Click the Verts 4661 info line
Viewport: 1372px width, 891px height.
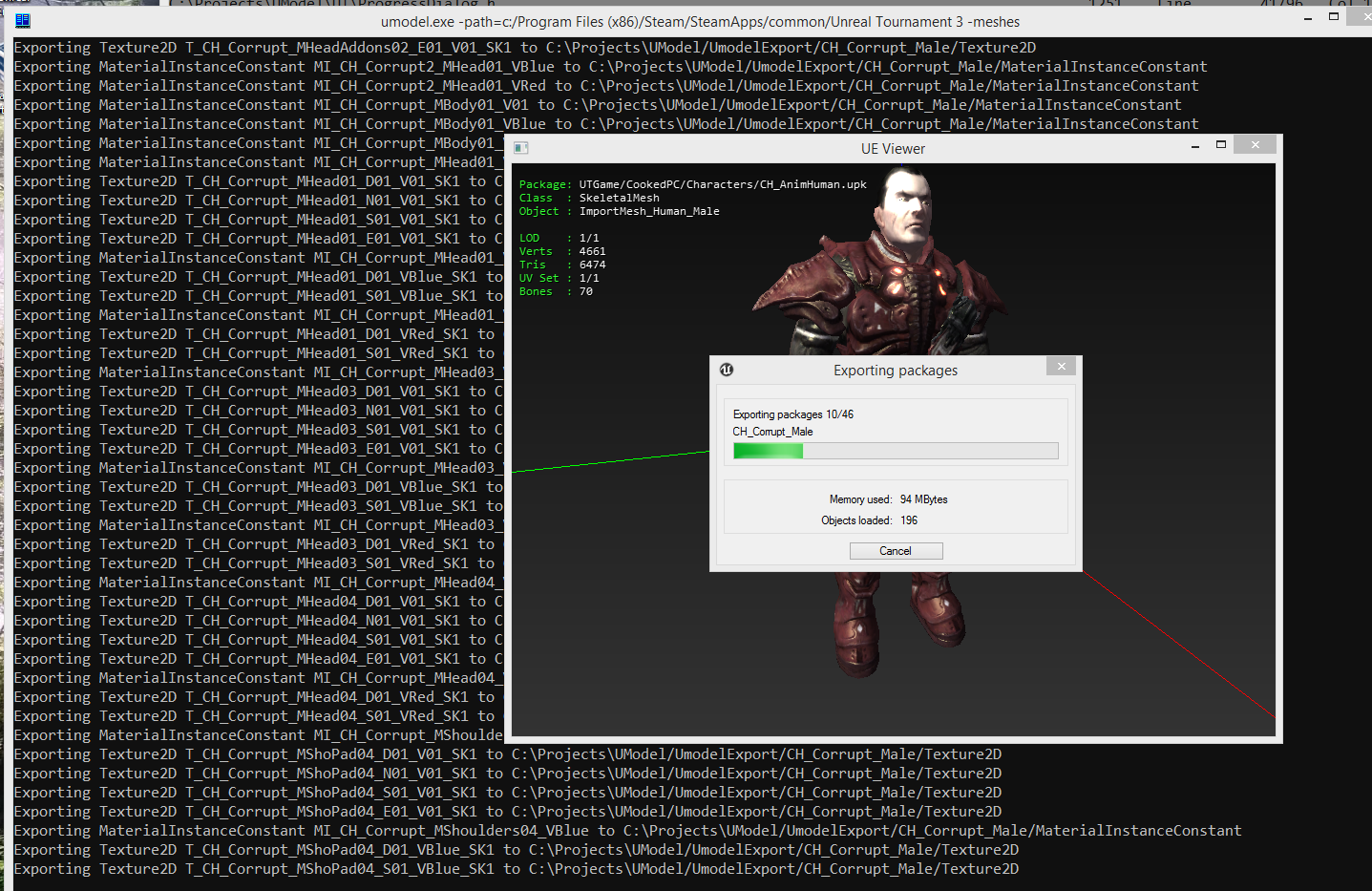(562, 251)
